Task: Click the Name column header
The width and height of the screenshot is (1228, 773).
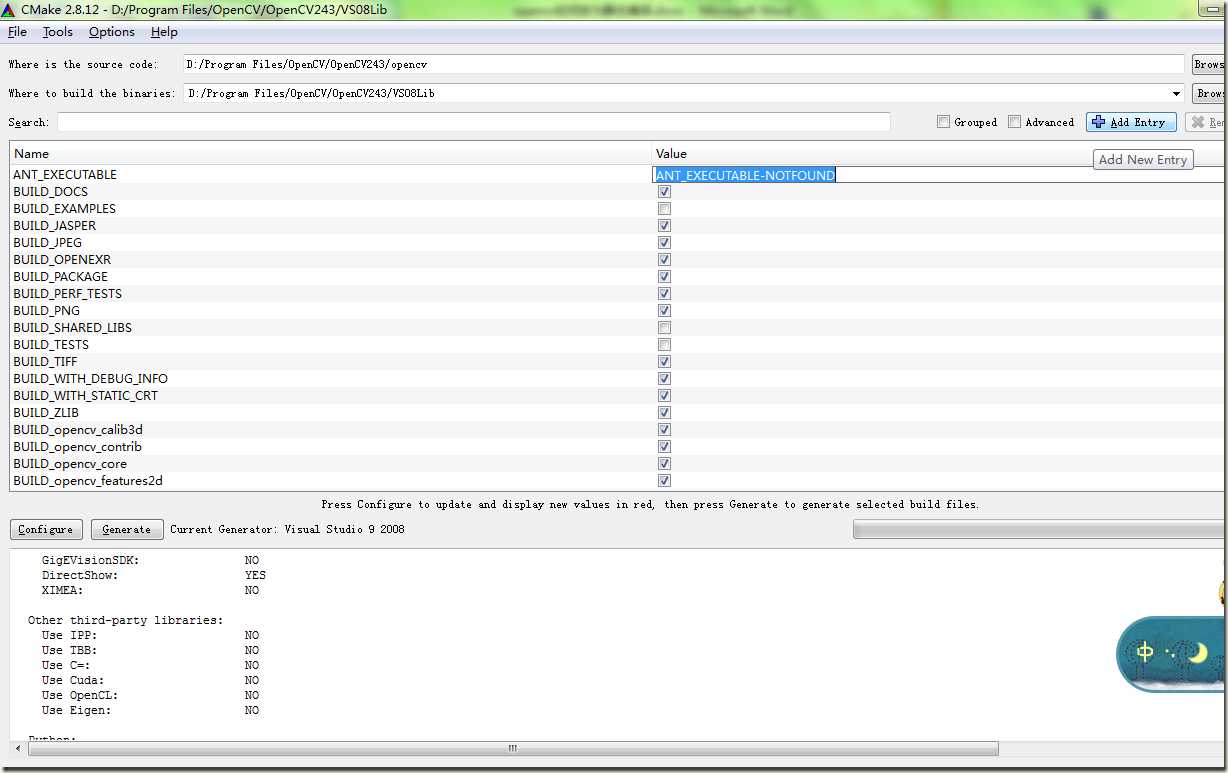Action: coord(331,154)
